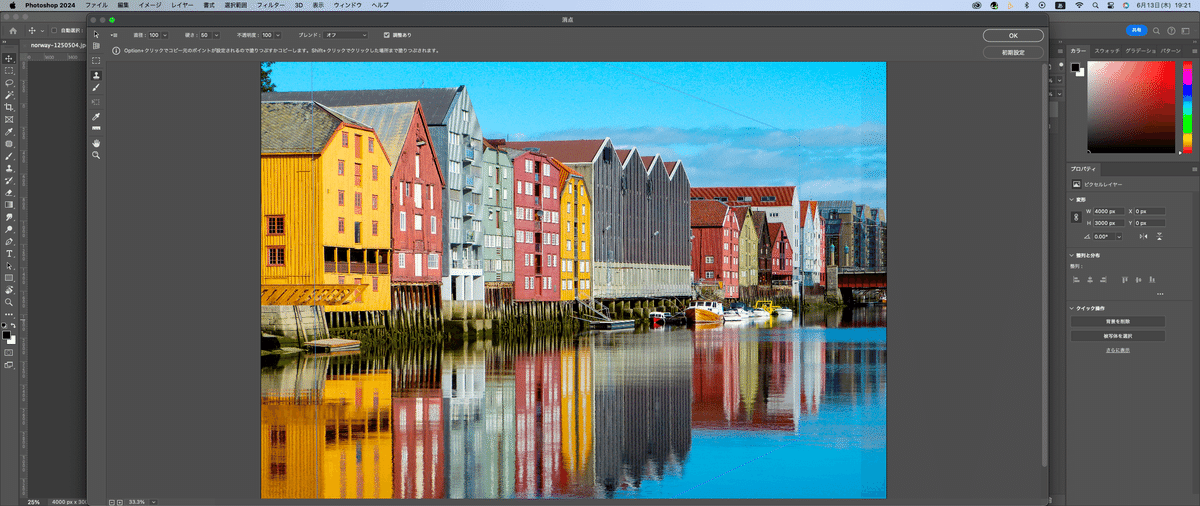Click the norway-1250504 document tab
1200x506 pixels.
coord(58,45)
